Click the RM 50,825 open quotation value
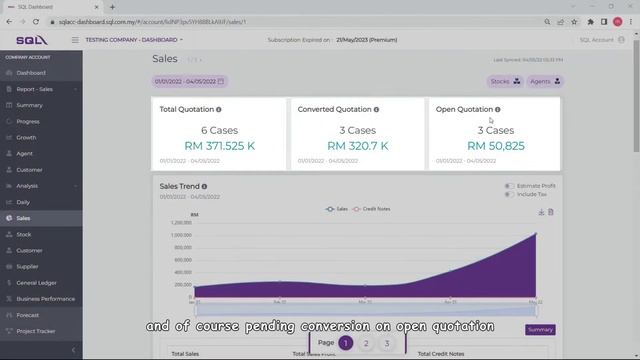This screenshot has width=640, height=360. pos(496,146)
